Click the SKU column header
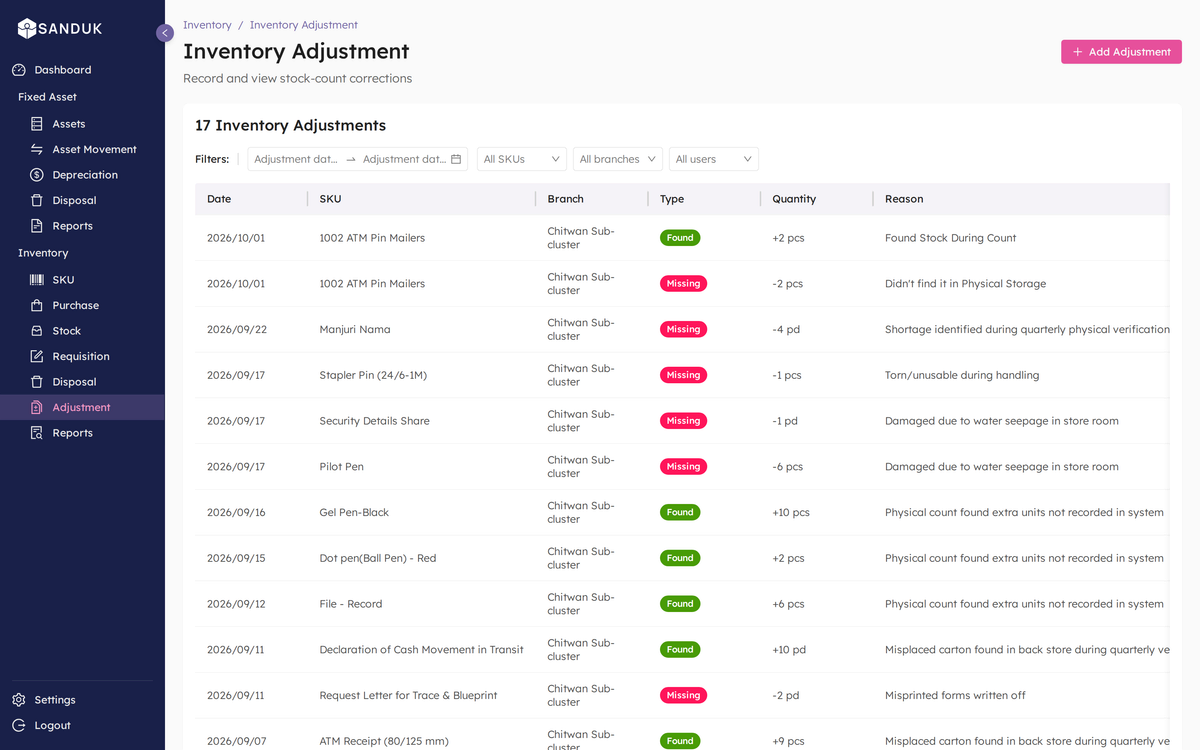Image resolution: width=1200 pixels, height=750 pixels. tap(421, 199)
